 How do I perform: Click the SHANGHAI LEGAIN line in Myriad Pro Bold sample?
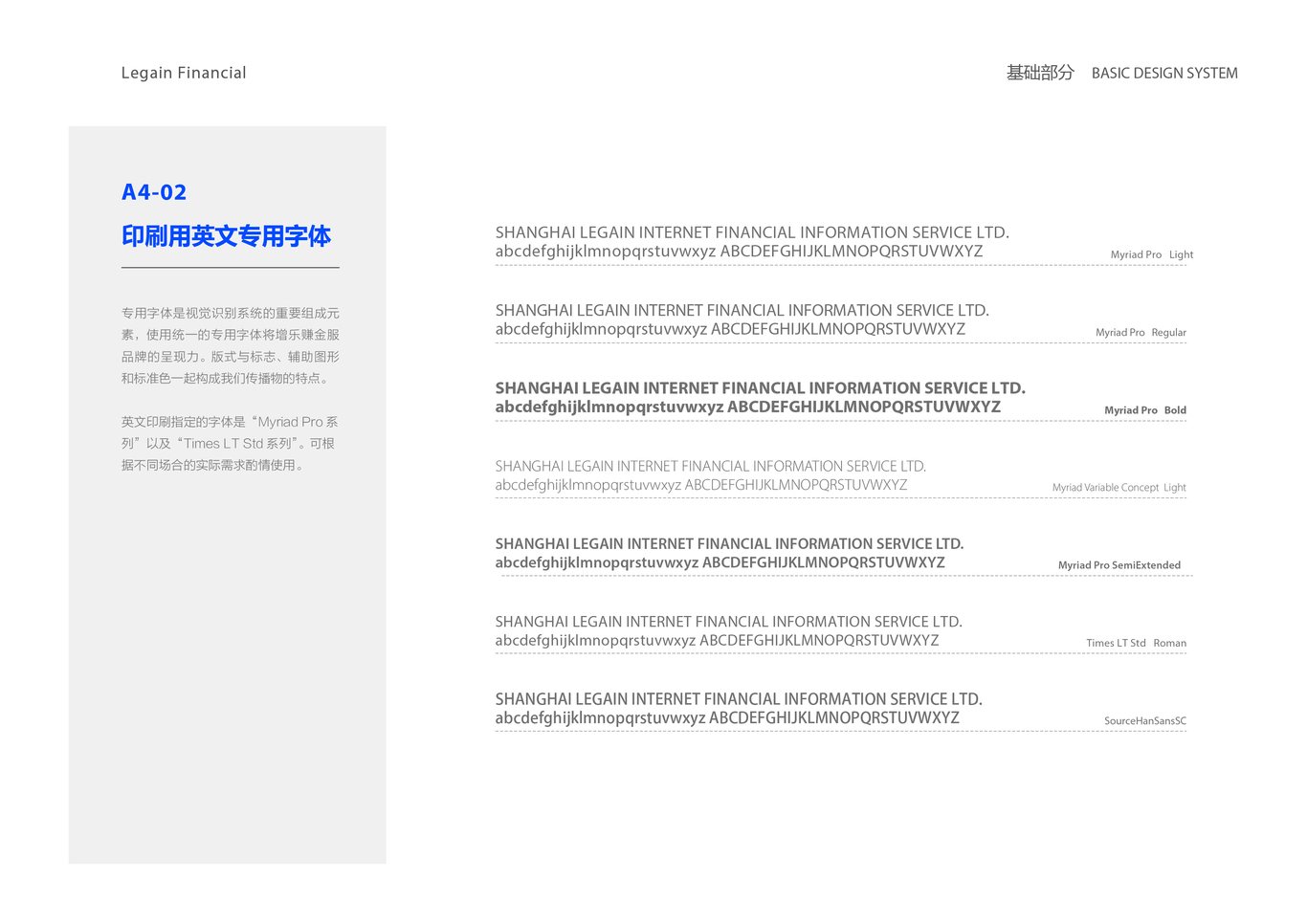click(x=761, y=388)
